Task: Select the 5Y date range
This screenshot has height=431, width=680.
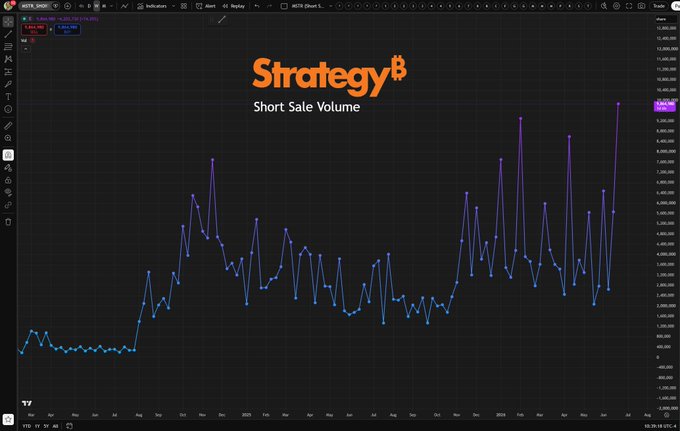Action: [46, 426]
